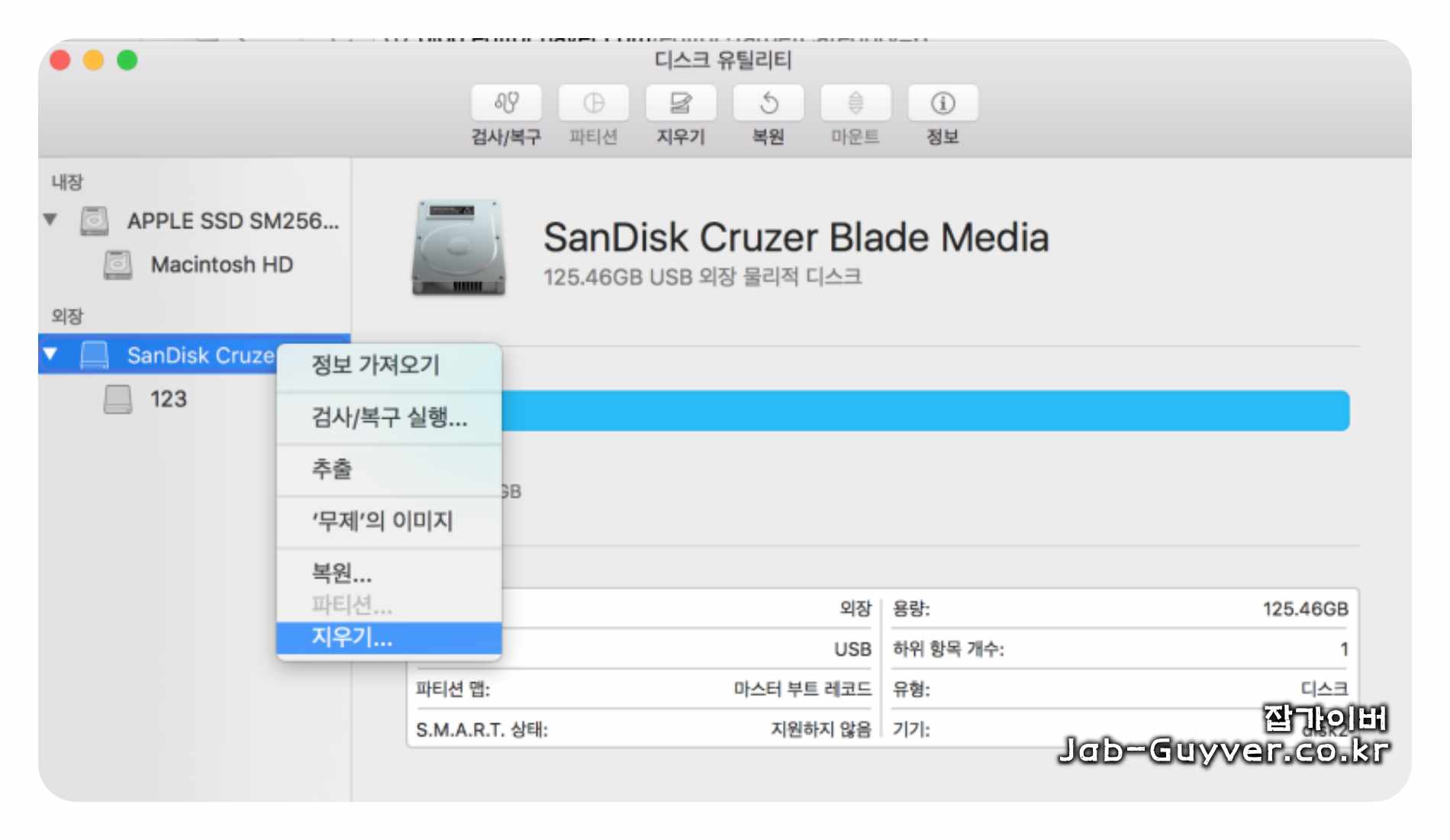Select the 123 volume in sidebar
The height and width of the screenshot is (840, 1450).
168,399
